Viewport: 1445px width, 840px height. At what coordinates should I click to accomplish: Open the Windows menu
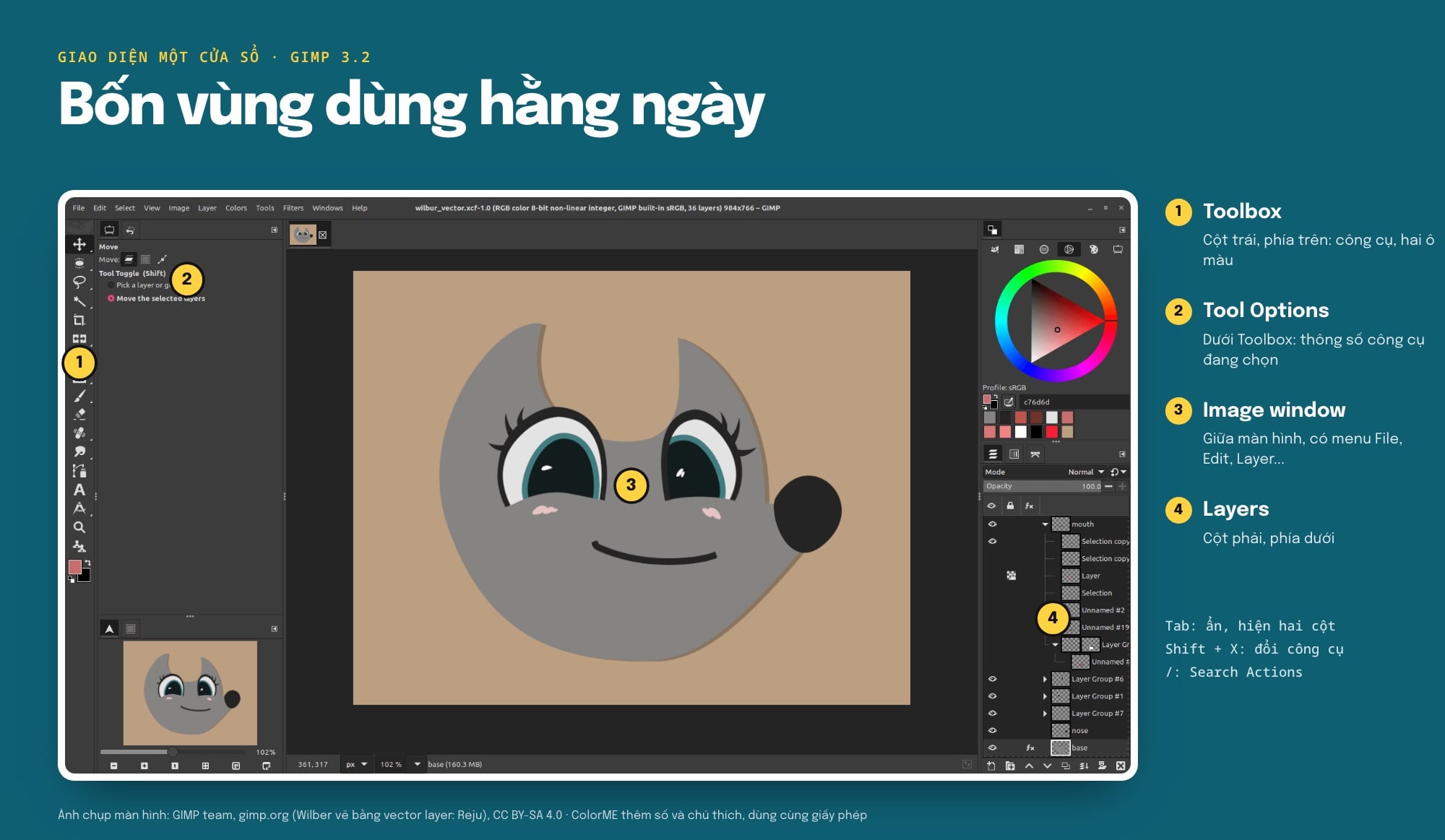[327, 208]
